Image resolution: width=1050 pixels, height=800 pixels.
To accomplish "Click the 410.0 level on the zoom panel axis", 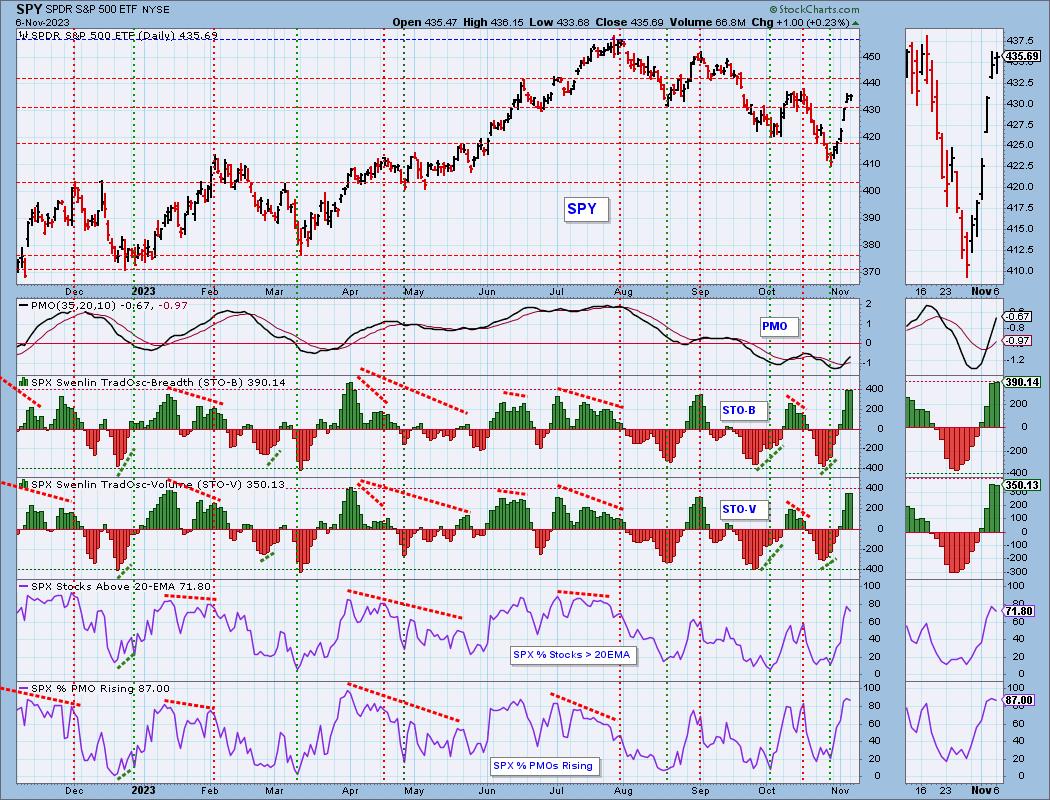I will pos(1021,271).
